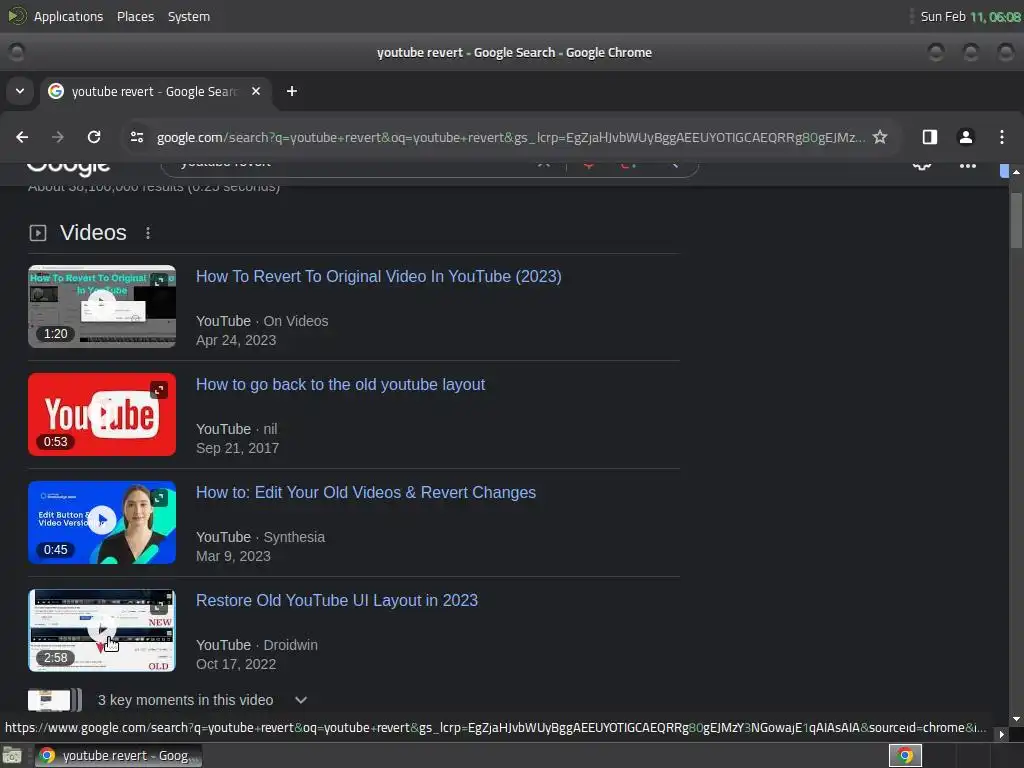Open site information icon in address bar
1024x768 pixels.
click(x=137, y=137)
